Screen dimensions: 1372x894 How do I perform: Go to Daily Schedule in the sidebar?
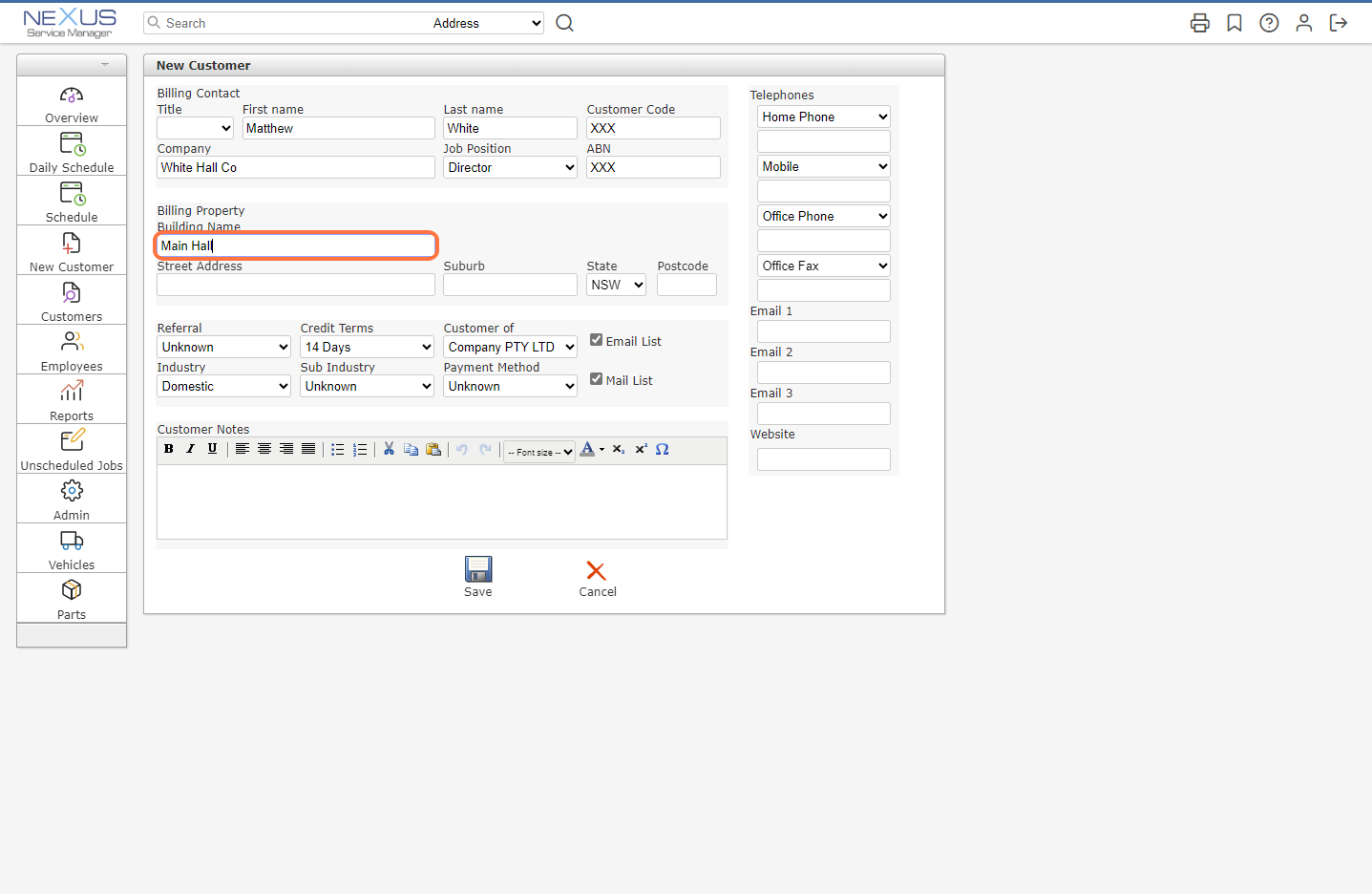click(x=72, y=154)
